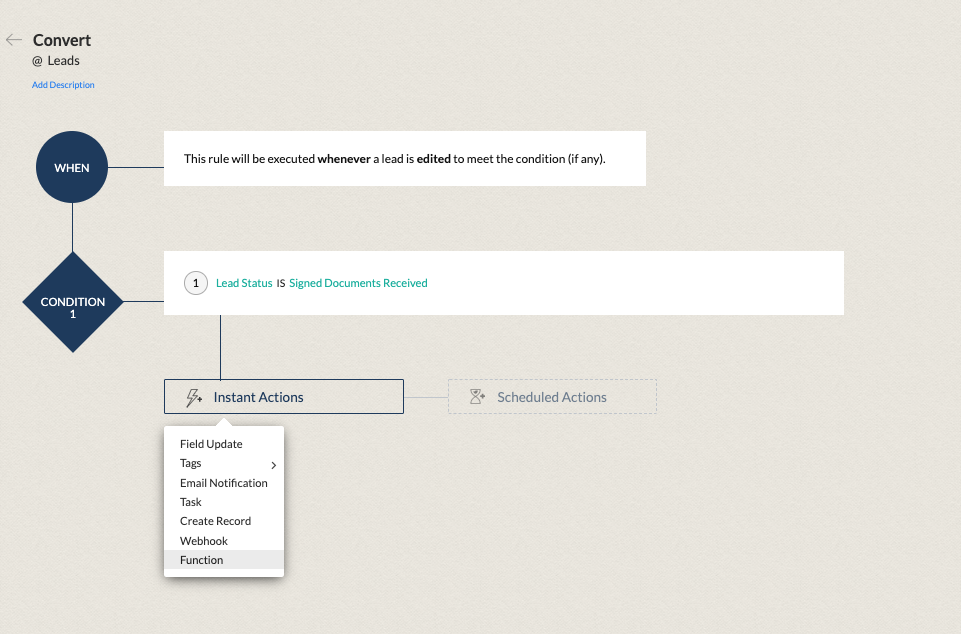Click the Convert rule title
961x634 pixels.
62,40
